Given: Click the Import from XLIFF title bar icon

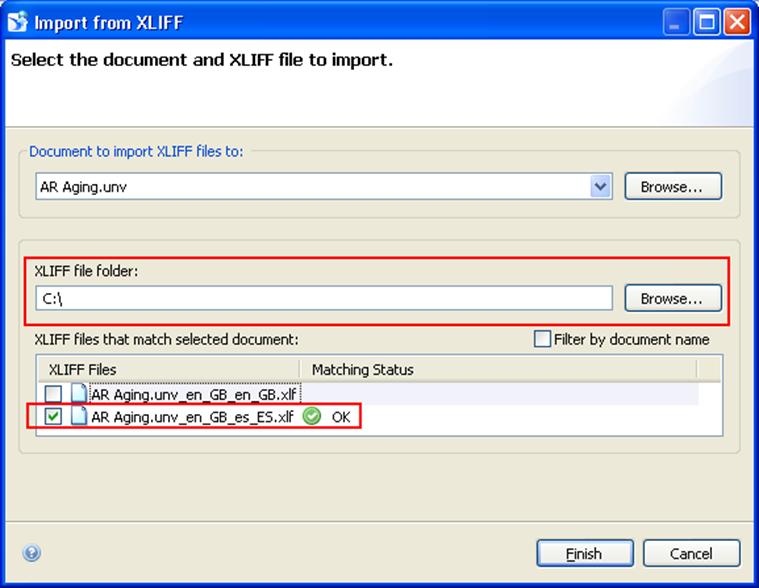Looking at the screenshot, I should coord(17,22).
